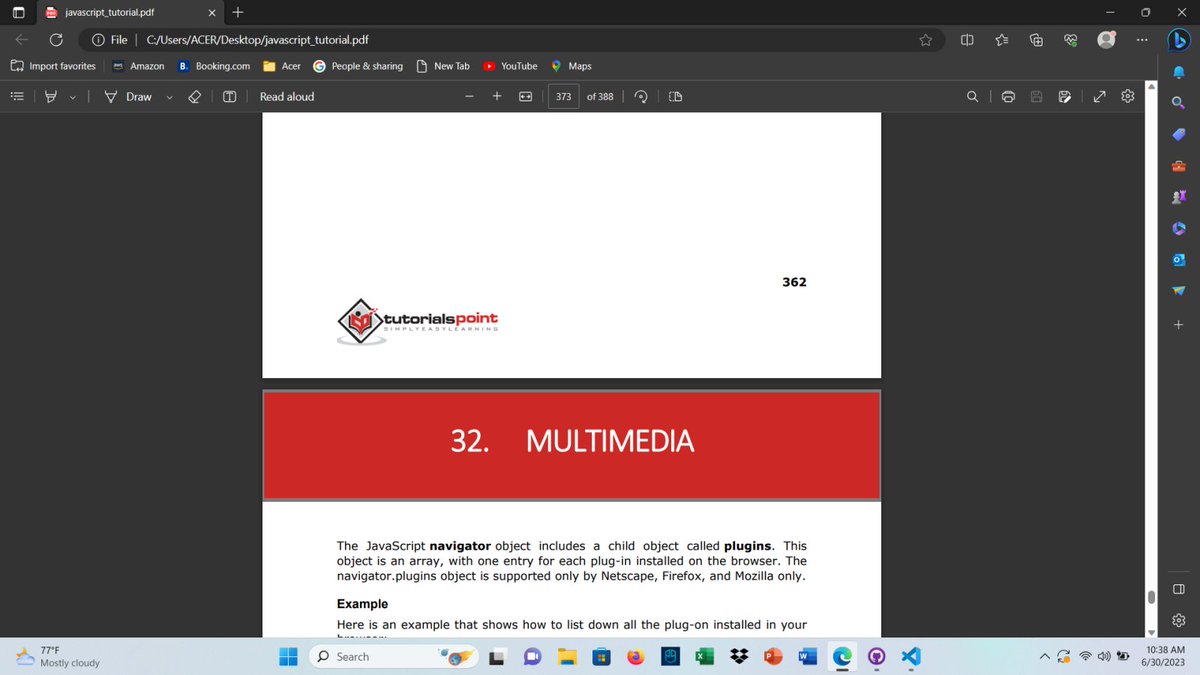
Task: Edit the page number field showing 373
Action: [x=564, y=97]
